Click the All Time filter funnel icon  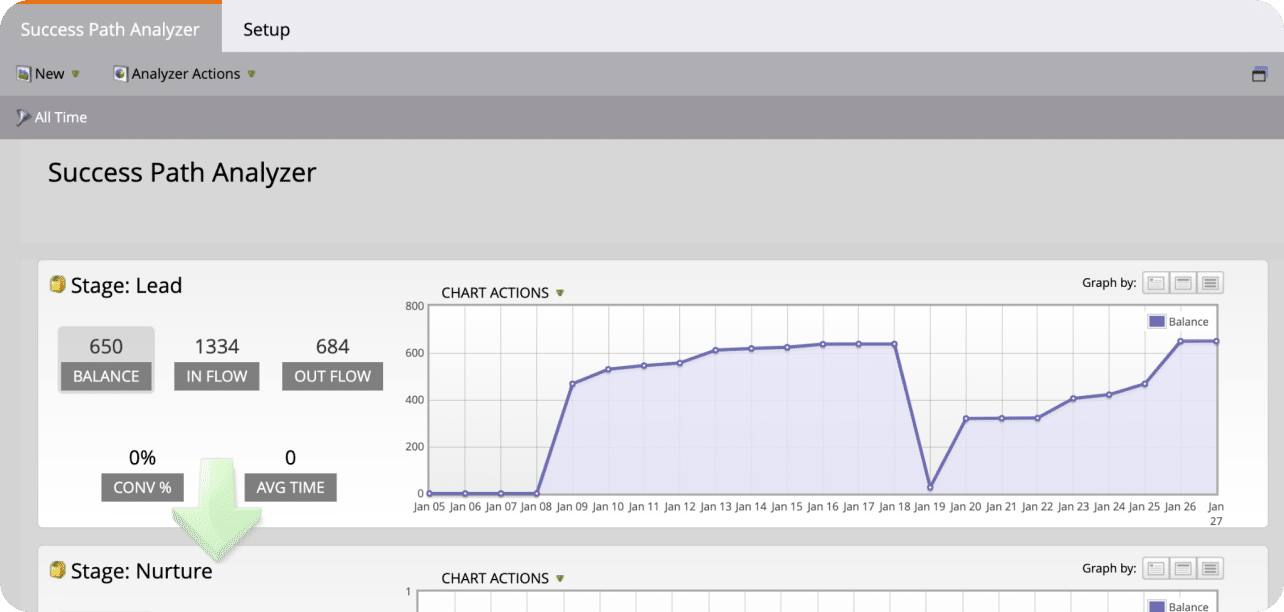point(22,117)
